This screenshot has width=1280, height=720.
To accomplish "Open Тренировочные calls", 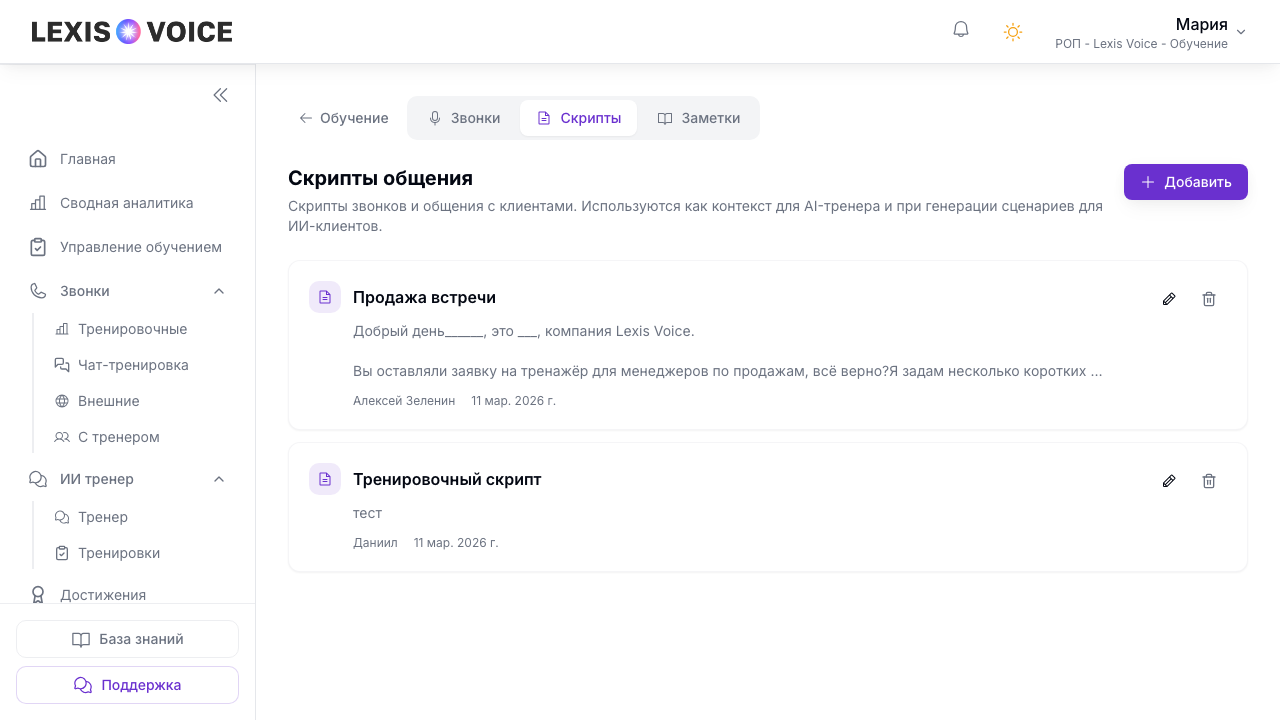I will coord(140,329).
